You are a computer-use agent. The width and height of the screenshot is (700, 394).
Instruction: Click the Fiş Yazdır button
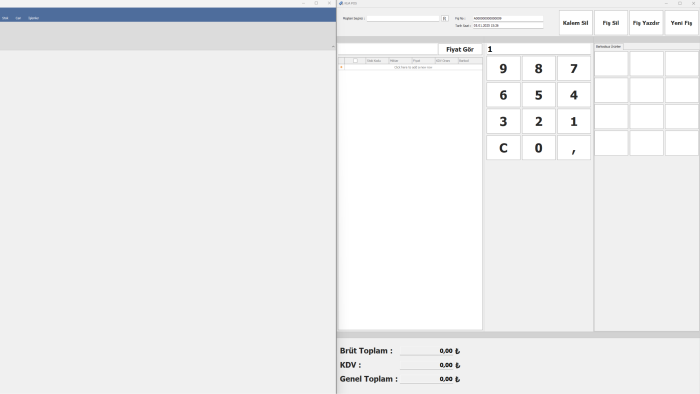pyautogui.click(x=646, y=23)
